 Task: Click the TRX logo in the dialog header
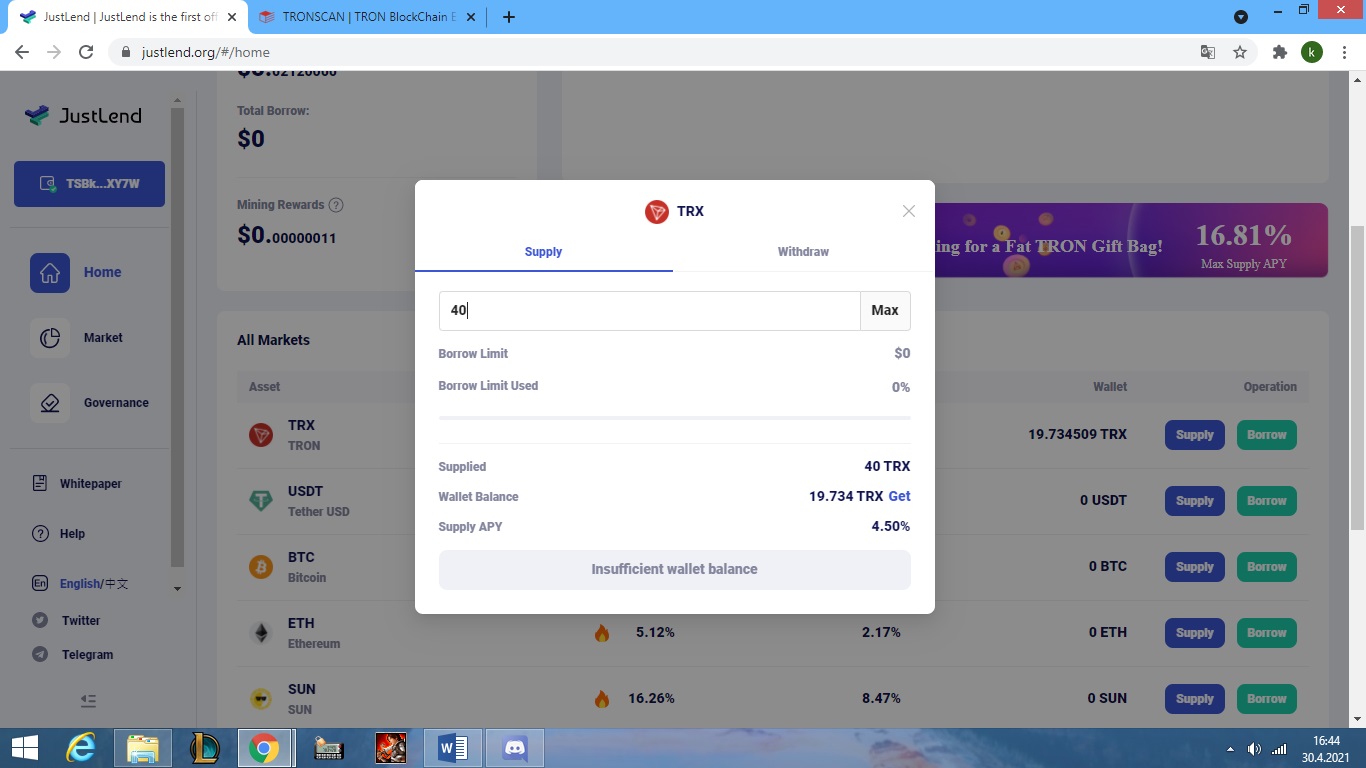(657, 211)
